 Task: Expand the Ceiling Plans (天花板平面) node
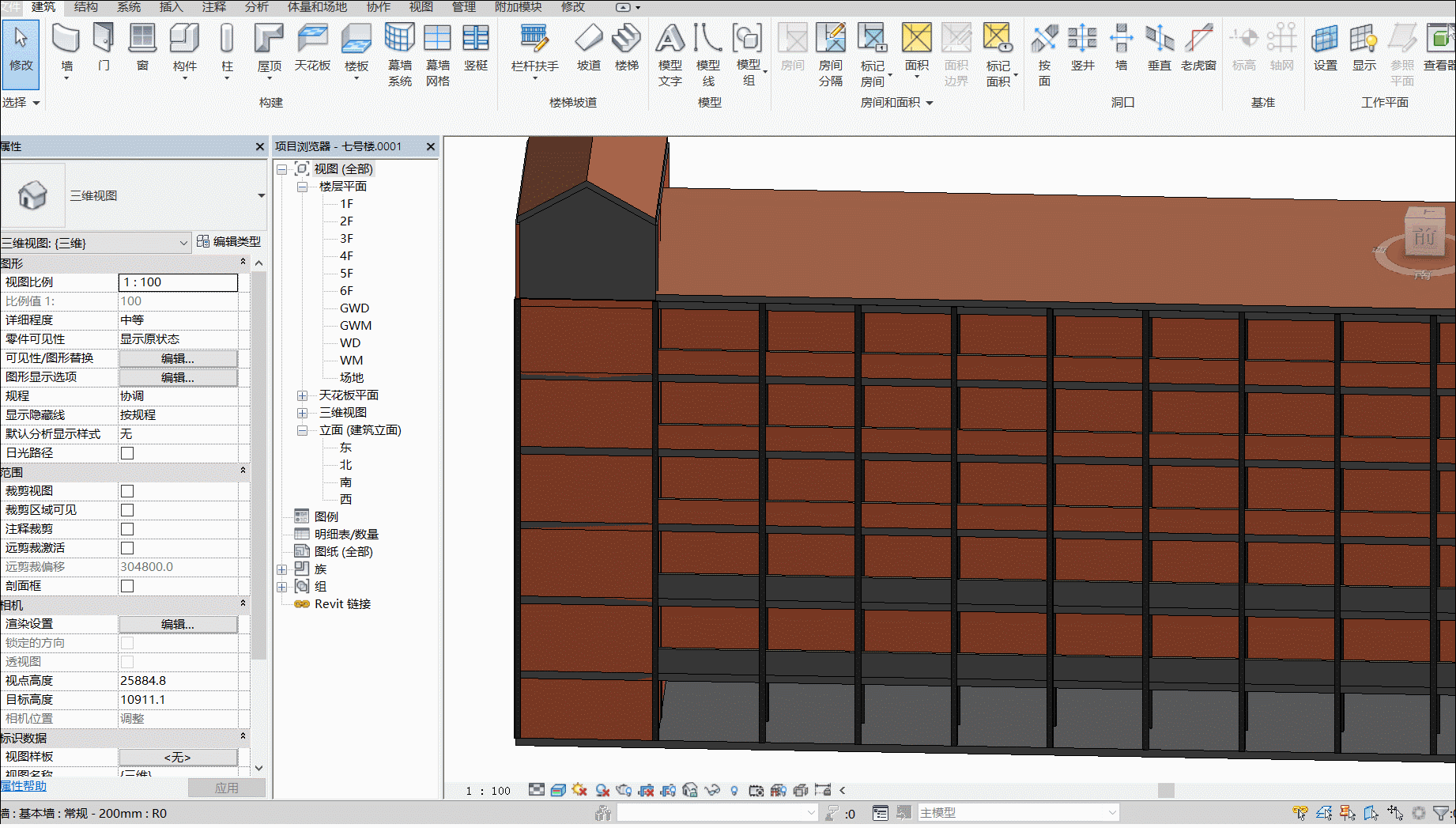tap(302, 395)
